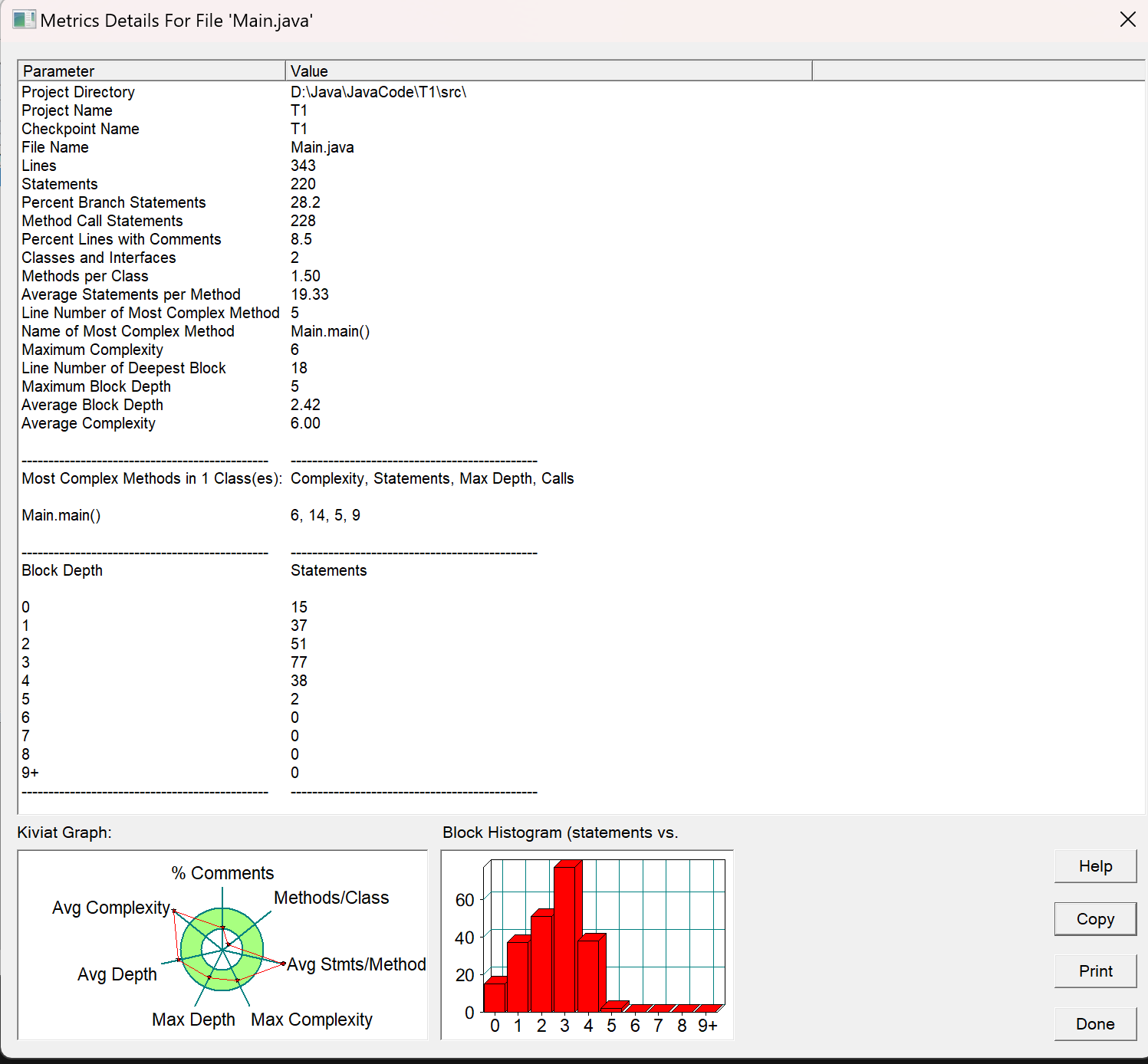Click the Main.java file name value
1148x1064 pixels.
(x=322, y=147)
